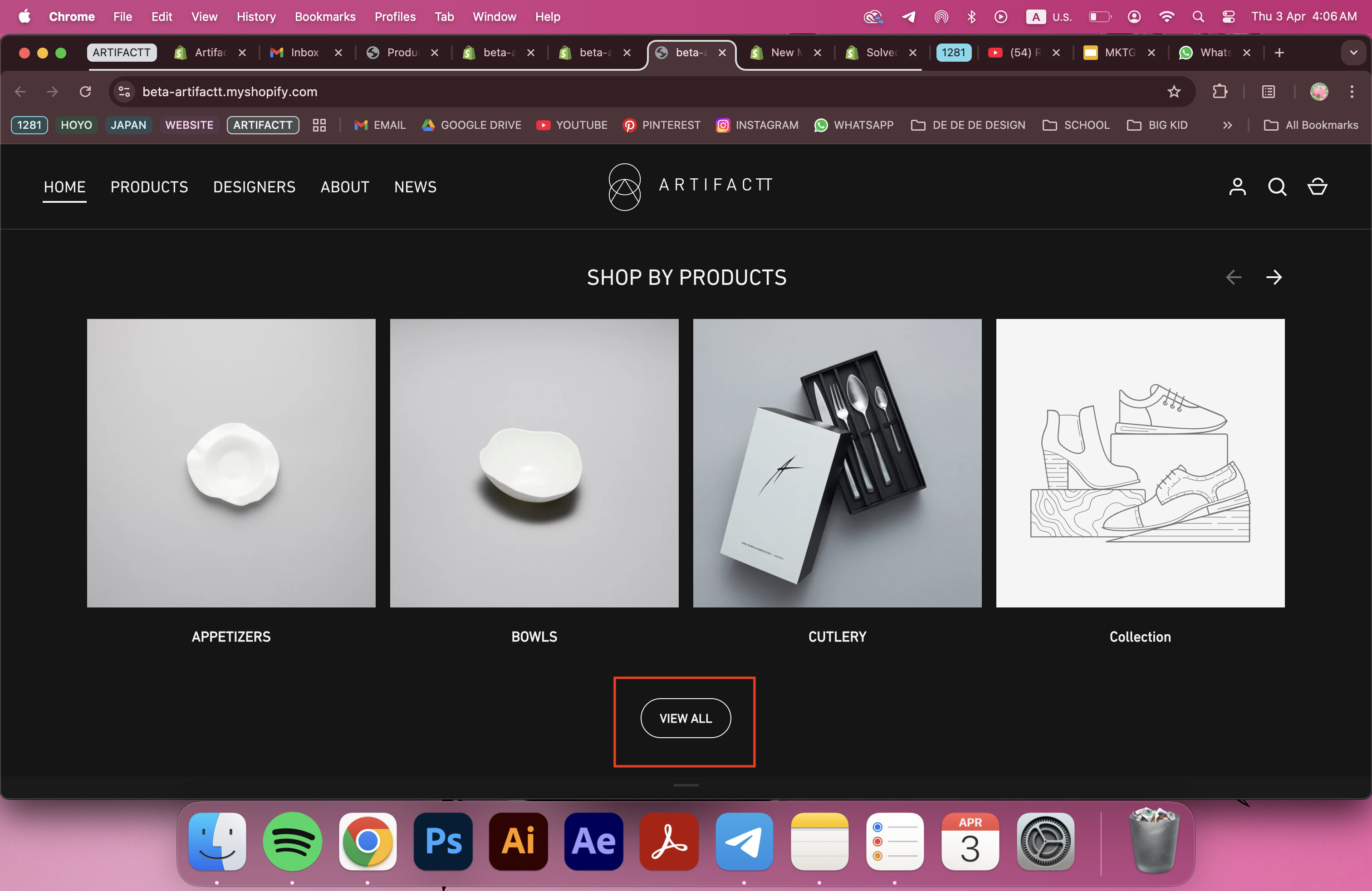The height and width of the screenshot is (891, 1372).
Task: Open the shopping cart basket icon
Action: (1317, 187)
